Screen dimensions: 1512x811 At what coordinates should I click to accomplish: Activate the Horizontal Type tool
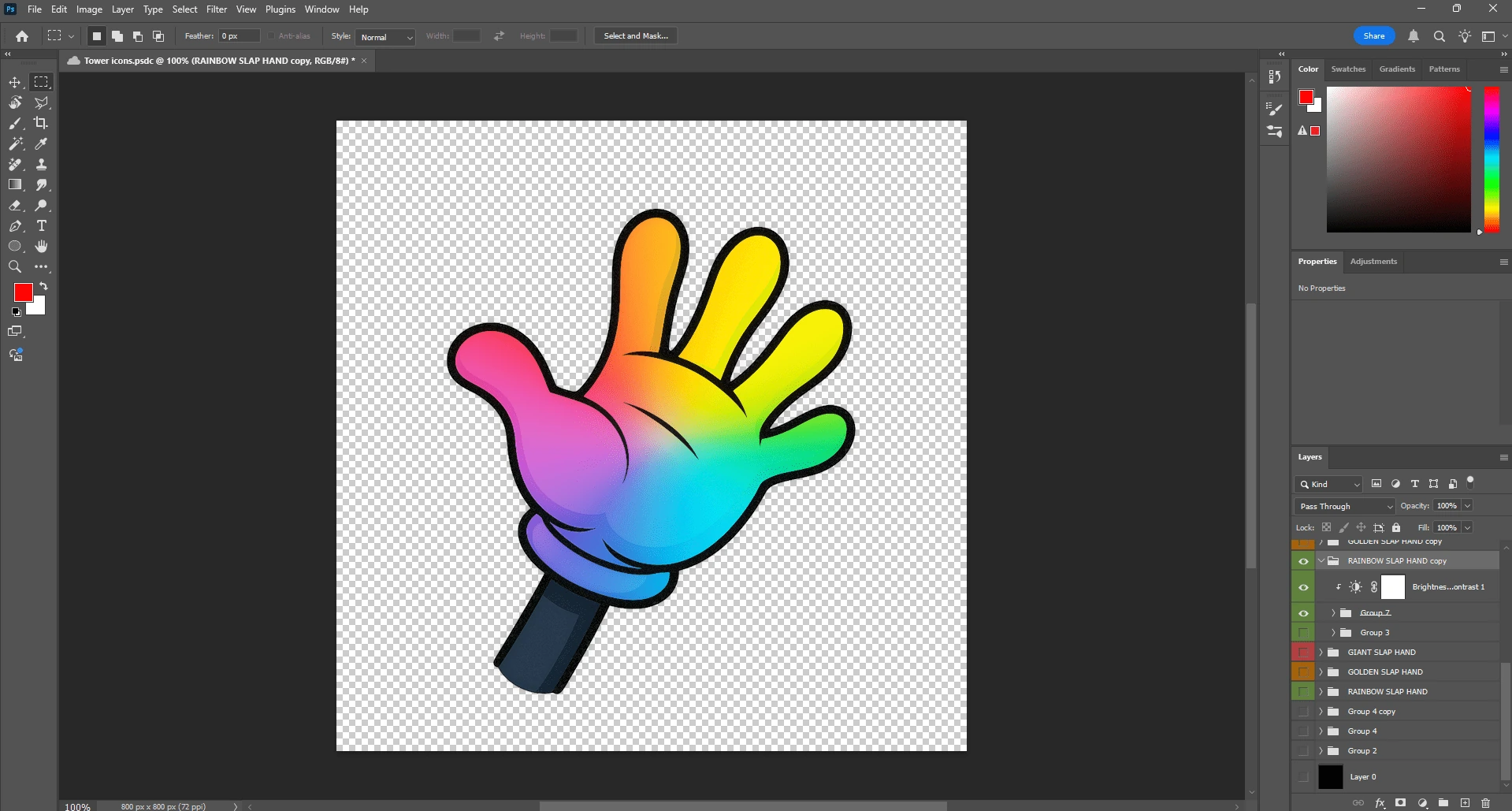[41, 226]
